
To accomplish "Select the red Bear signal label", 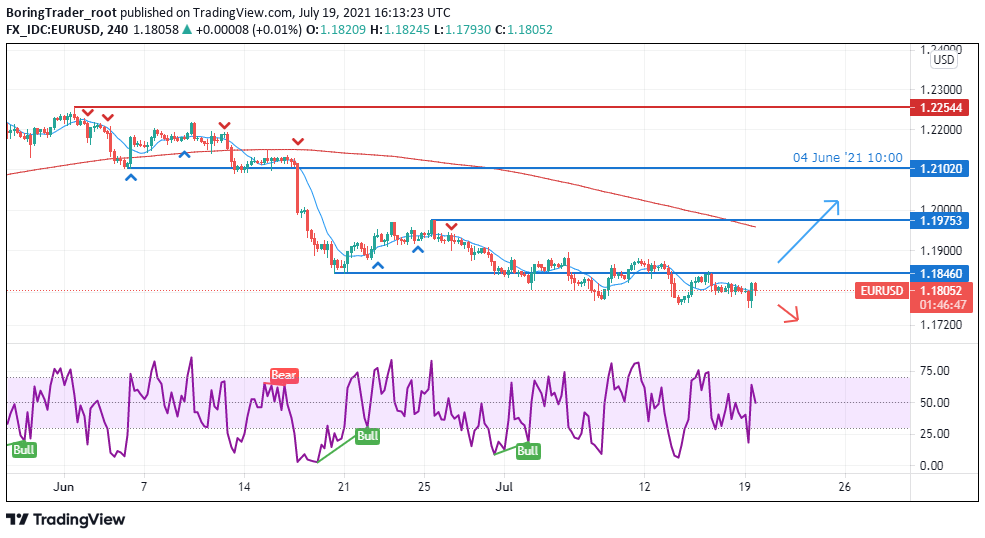I will [x=284, y=376].
